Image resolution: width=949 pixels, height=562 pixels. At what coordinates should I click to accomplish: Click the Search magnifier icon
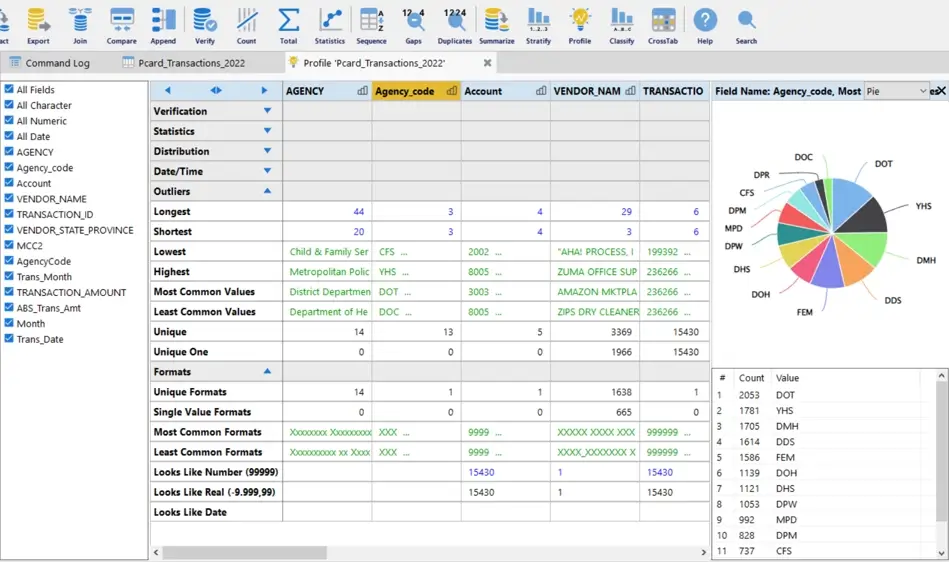(746, 25)
